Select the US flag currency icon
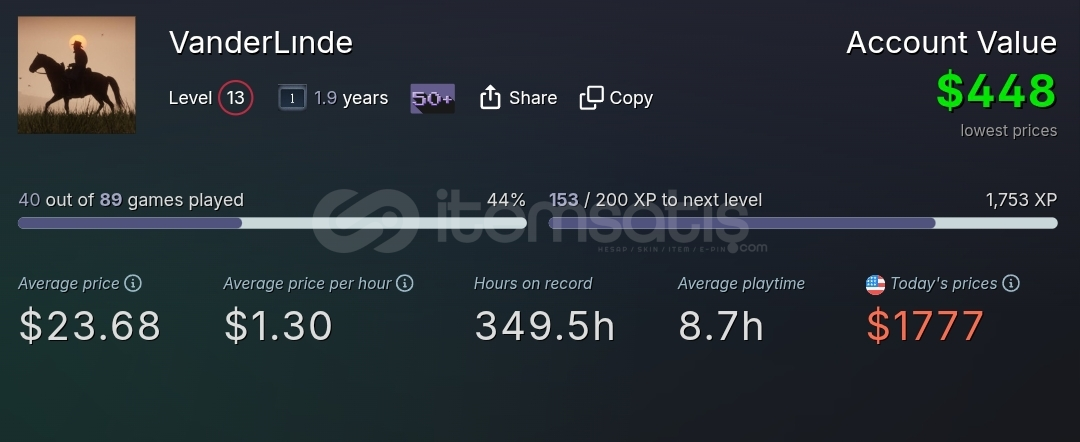Screen dimensions: 1080x442 pos(875,284)
